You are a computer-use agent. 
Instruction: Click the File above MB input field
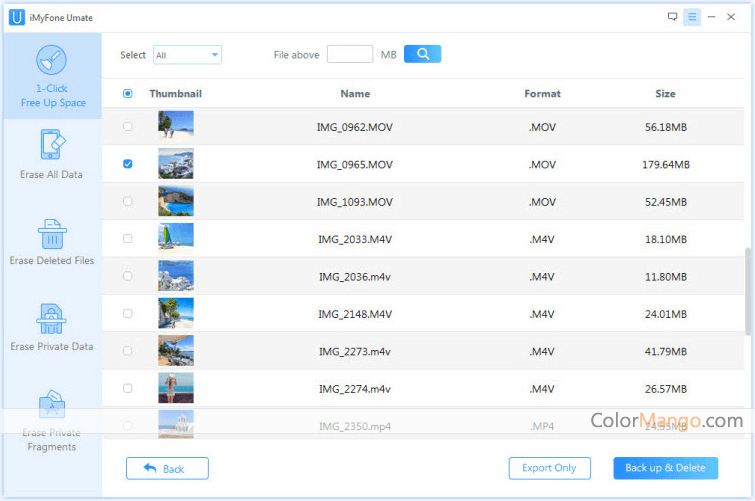(x=349, y=54)
